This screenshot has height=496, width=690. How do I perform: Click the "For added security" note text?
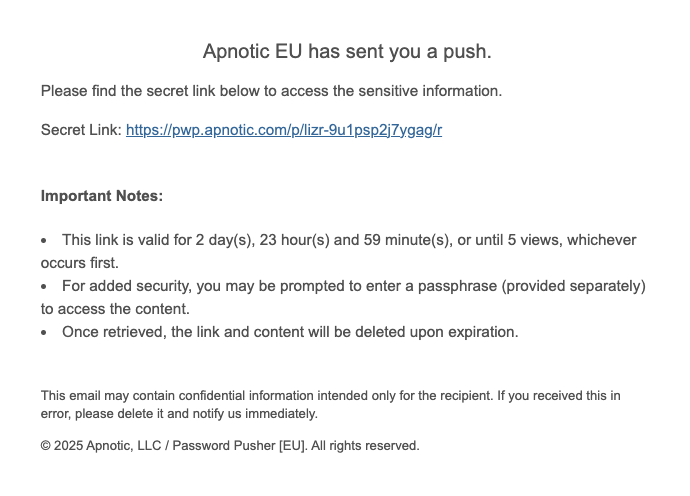tap(120, 286)
